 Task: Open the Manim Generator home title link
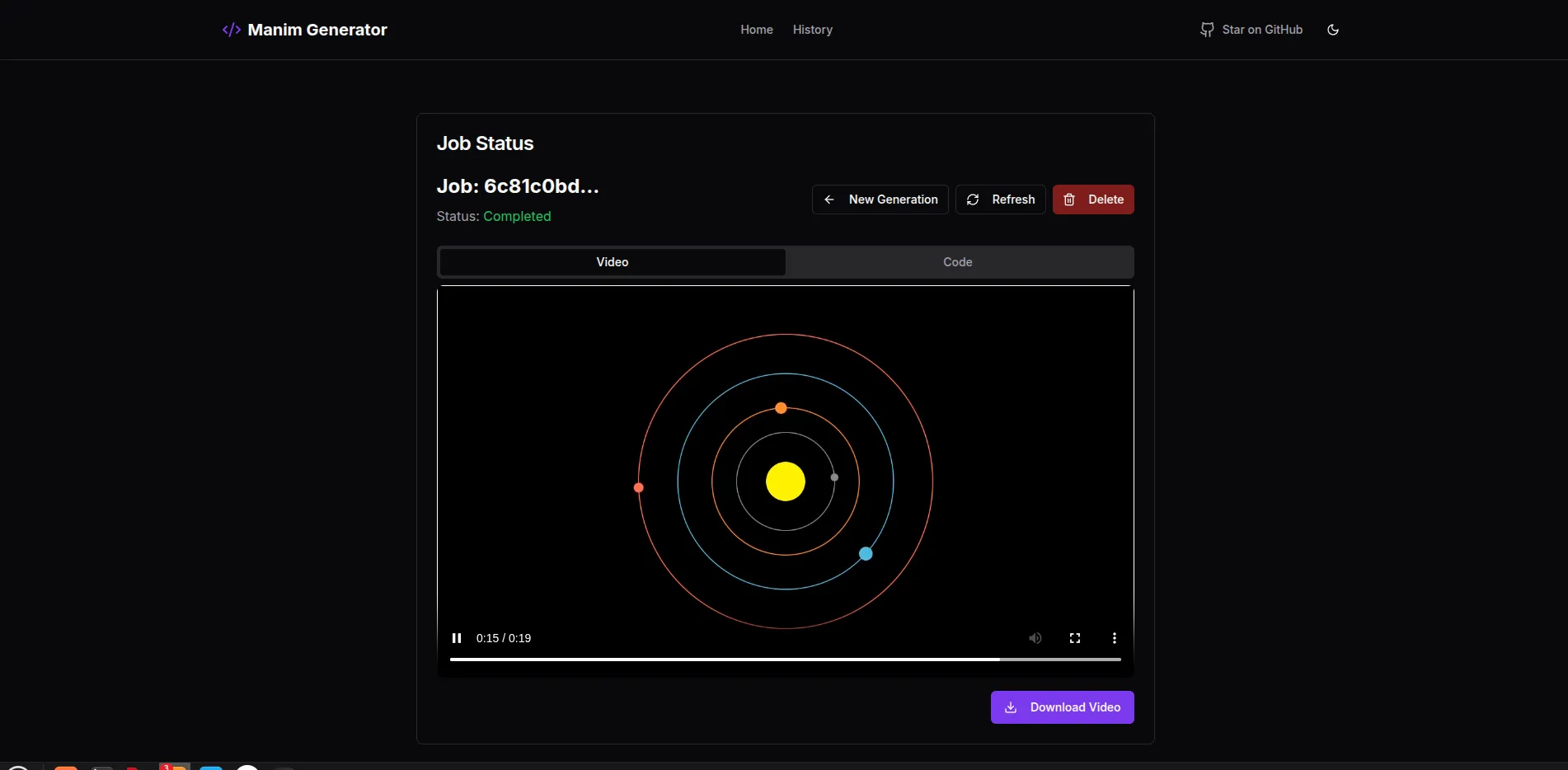coord(317,30)
